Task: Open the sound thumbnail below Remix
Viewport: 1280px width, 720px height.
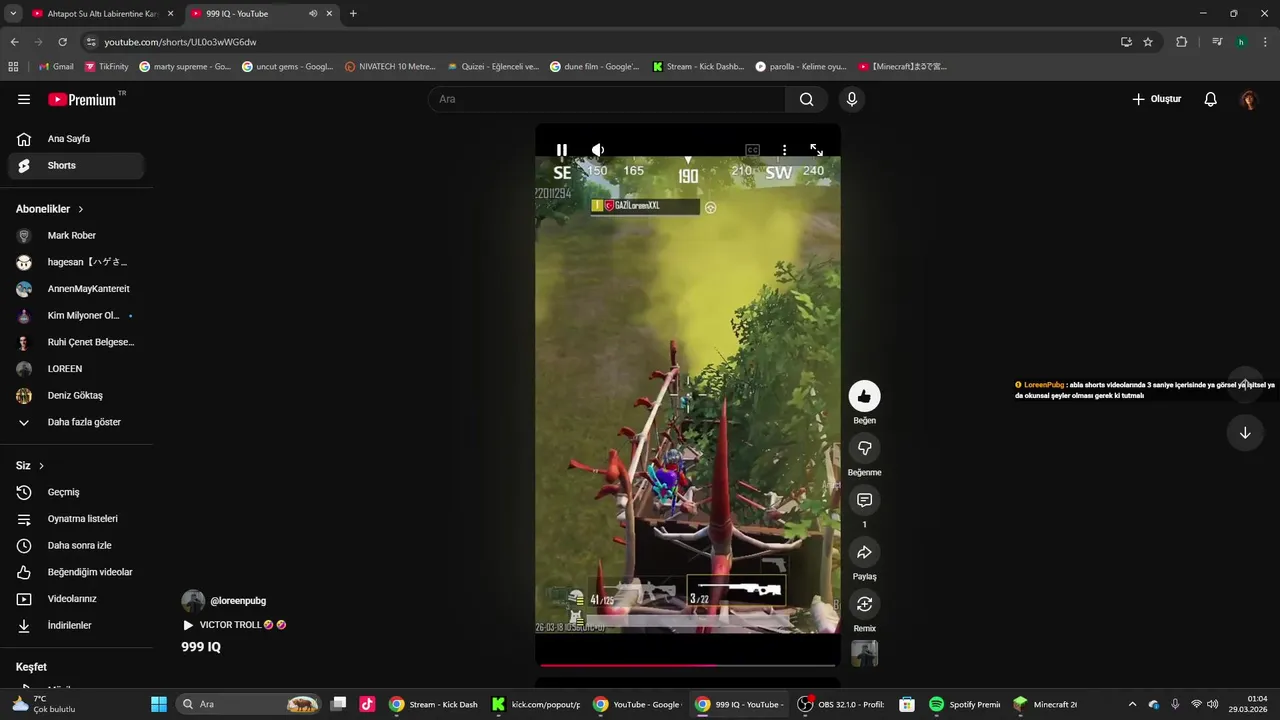Action: point(864,654)
